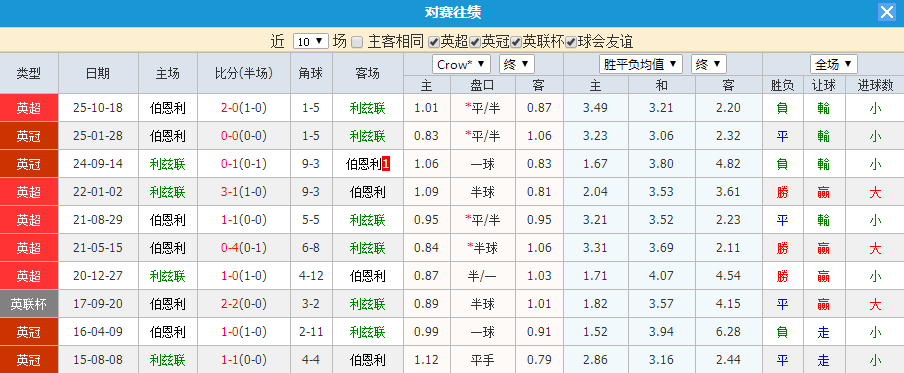Open score 2-0(1-0) of the 25-10-18 match
The height and width of the screenshot is (373, 904).
(x=244, y=108)
